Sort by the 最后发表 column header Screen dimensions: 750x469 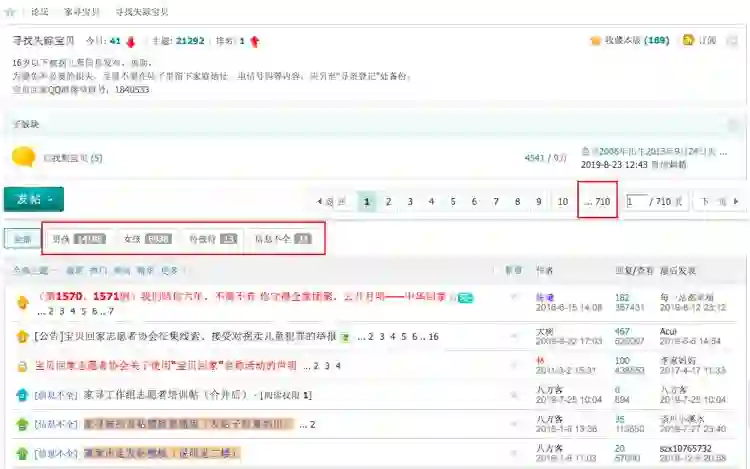pyautogui.click(x=678, y=271)
